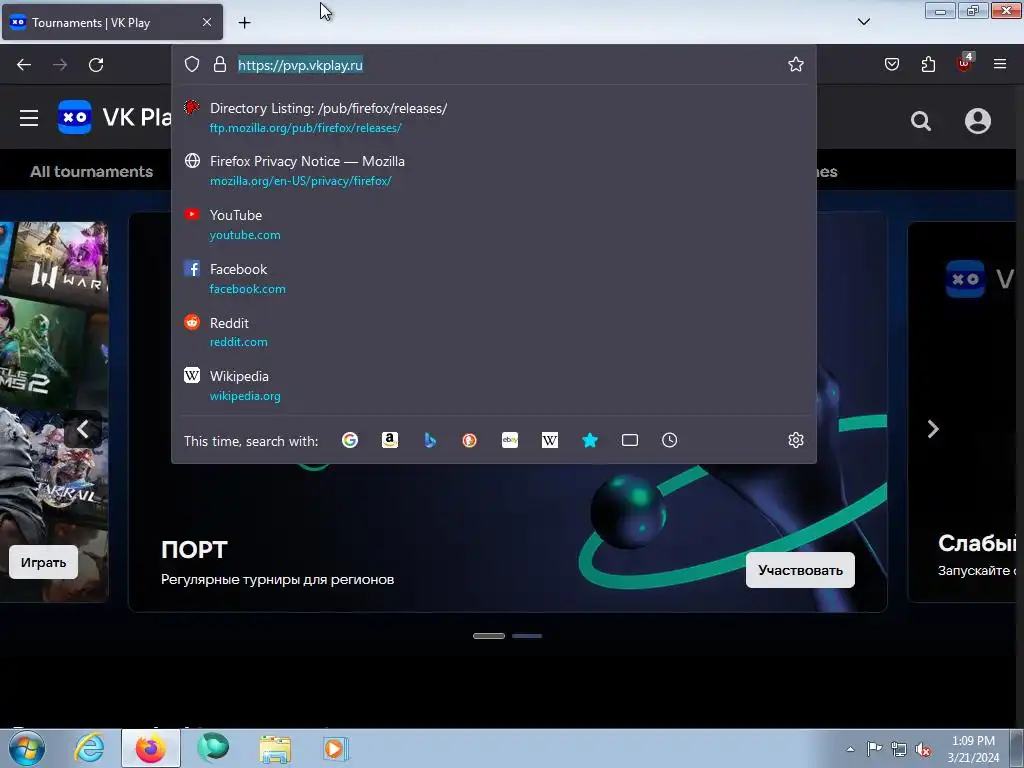Open the Windows Start menu

[x=26, y=748]
